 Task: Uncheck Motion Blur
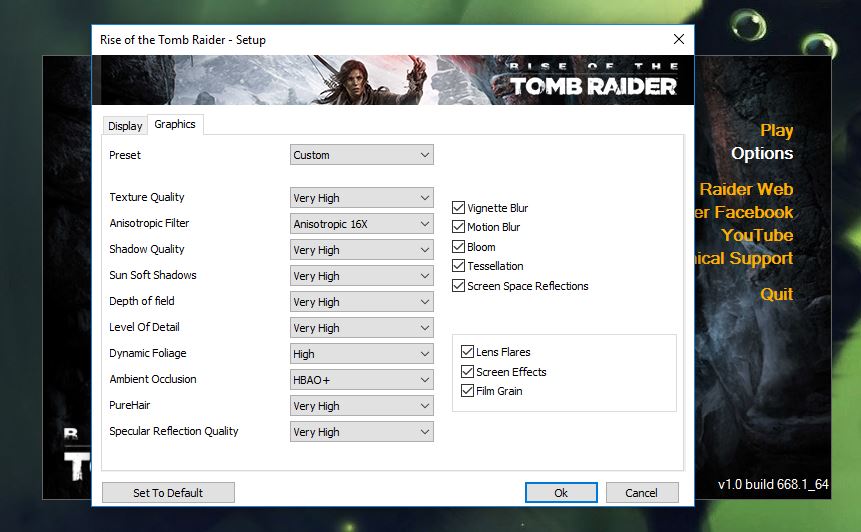[459, 227]
